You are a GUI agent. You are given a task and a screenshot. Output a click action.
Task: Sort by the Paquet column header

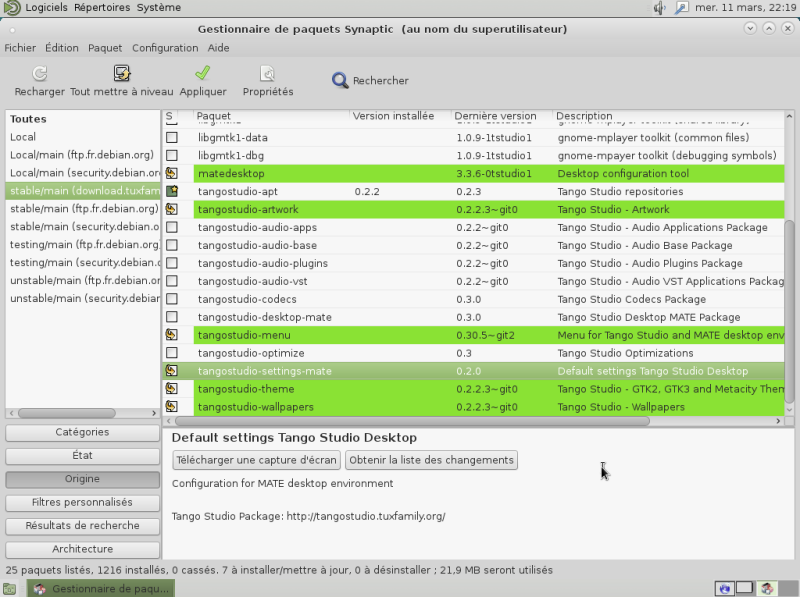click(x=271, y=116)
